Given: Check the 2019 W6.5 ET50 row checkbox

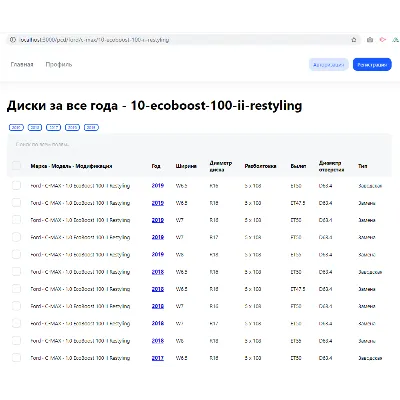Looking at the screenshot, I should (16, 185).
